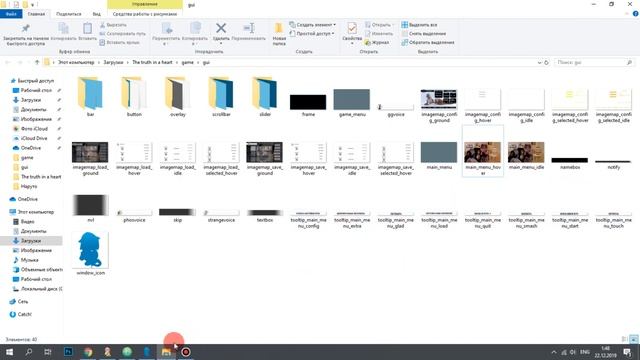Click the Копировать ribbon icon
Image resolution: width=640 pixels, height=360 pixels.
pos(63,31)
